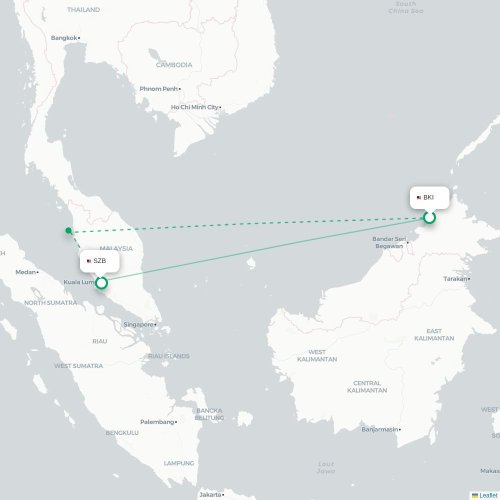Open the SZB airport label popup
This screenshot has width=500, height=500.
[99, 261]
